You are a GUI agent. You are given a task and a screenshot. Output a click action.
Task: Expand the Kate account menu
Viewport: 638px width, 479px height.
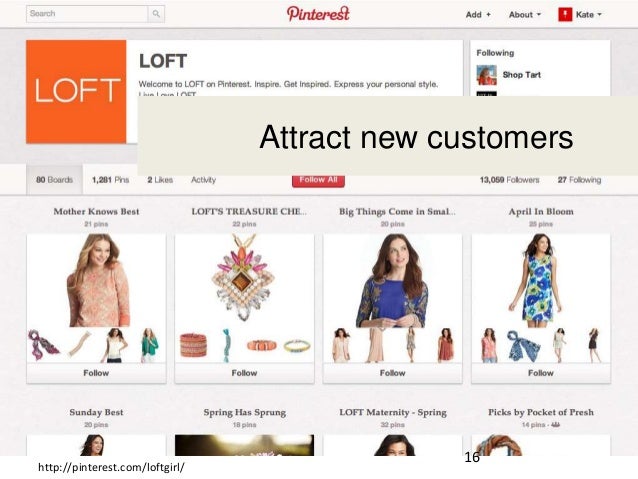click(x=588, y=15)
